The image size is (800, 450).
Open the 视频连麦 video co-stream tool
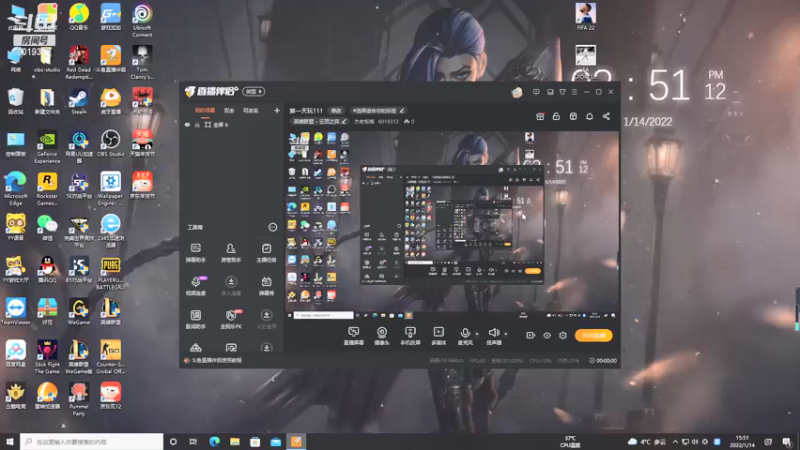(195, 286)
